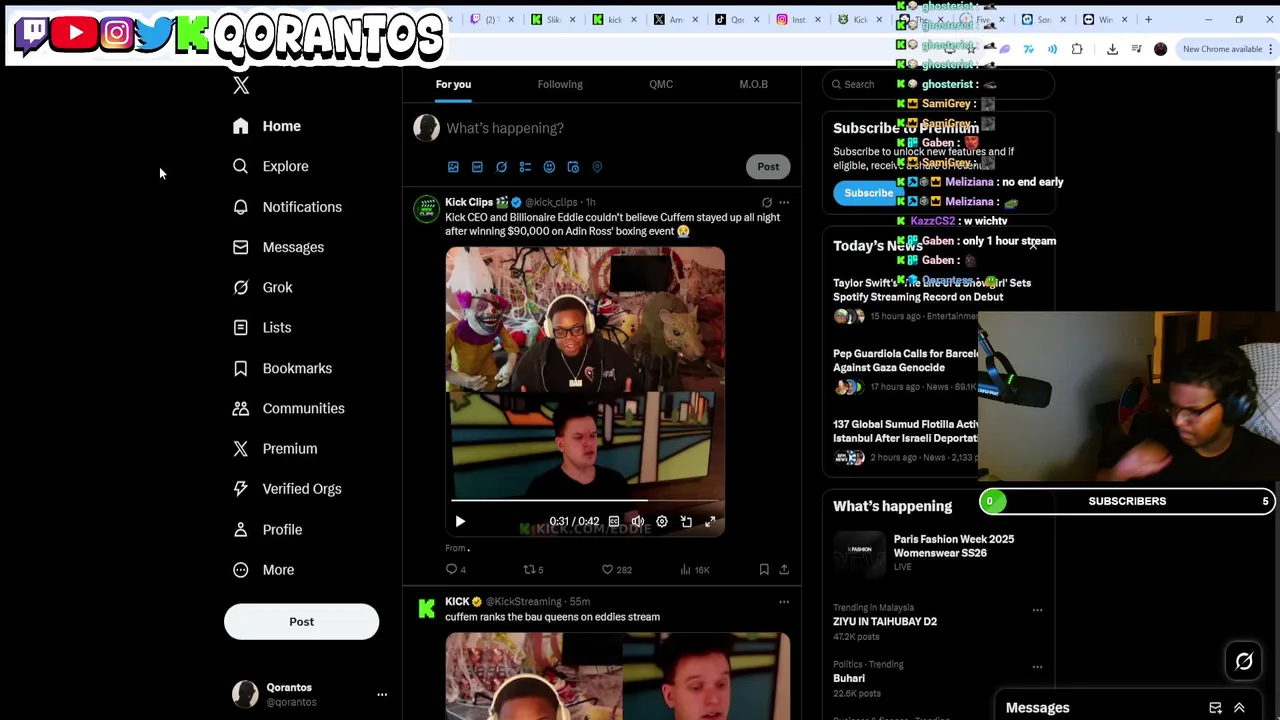Open Paris Fashion Week 2025 live event
This screenshot has height=720, width=1280.
tap(937, 553)
